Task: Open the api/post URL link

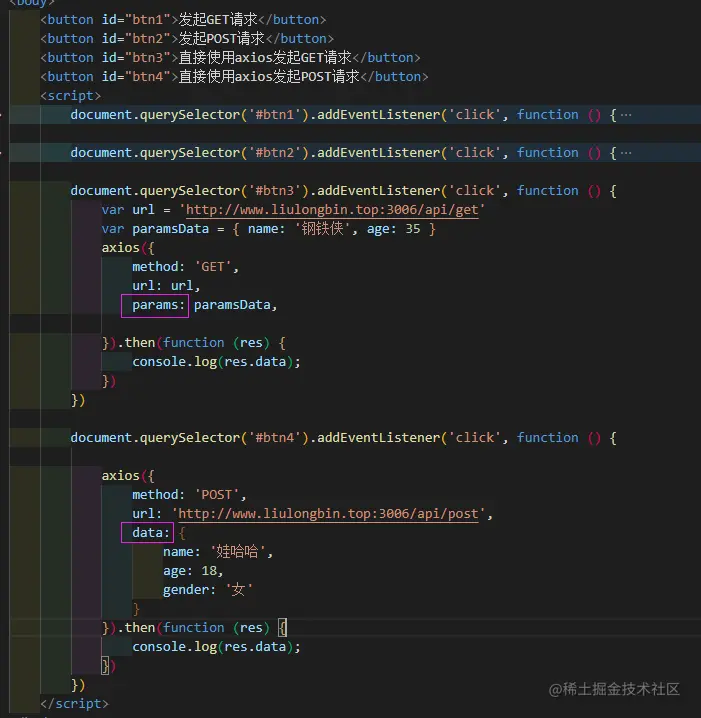Action: point(328,514)
